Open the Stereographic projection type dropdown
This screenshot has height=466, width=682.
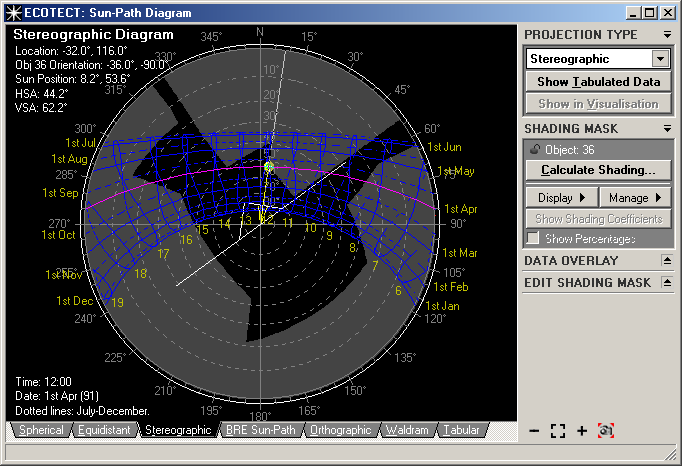coord(660,59)
